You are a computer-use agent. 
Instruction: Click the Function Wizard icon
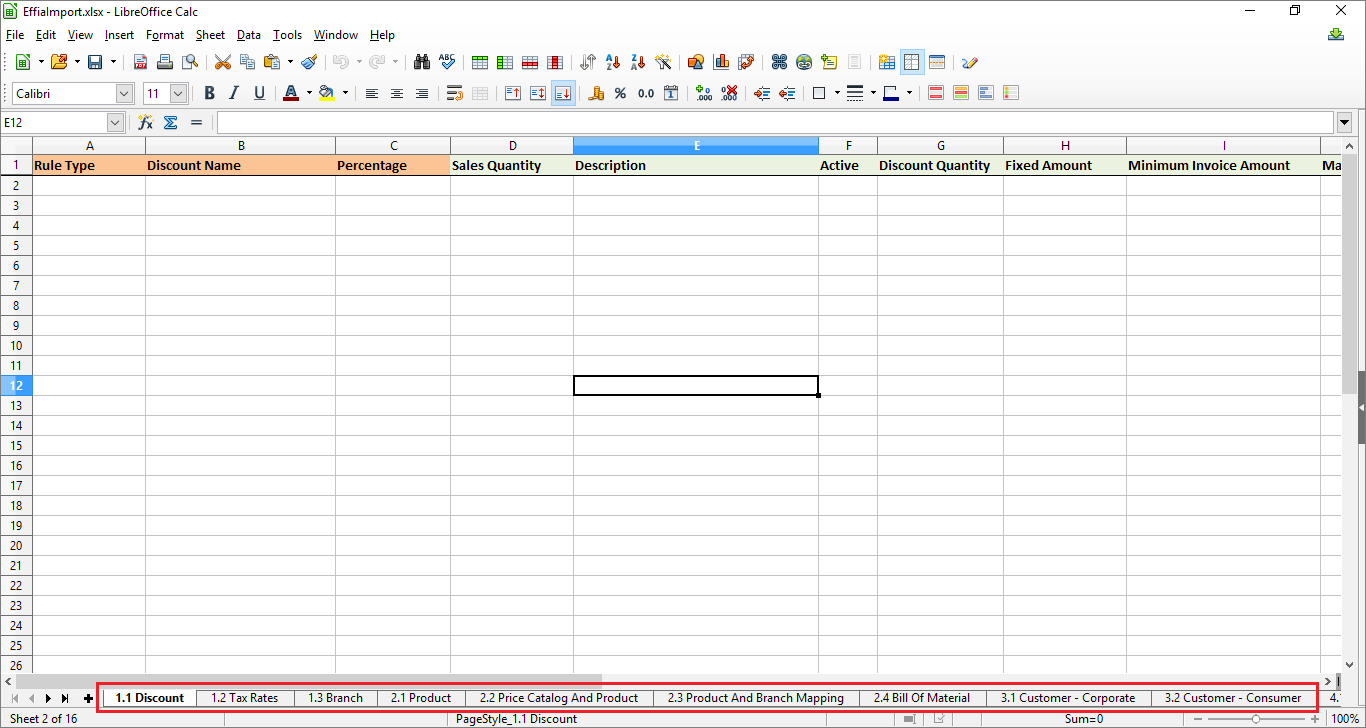pyautogui.click(x=146, y=122)
